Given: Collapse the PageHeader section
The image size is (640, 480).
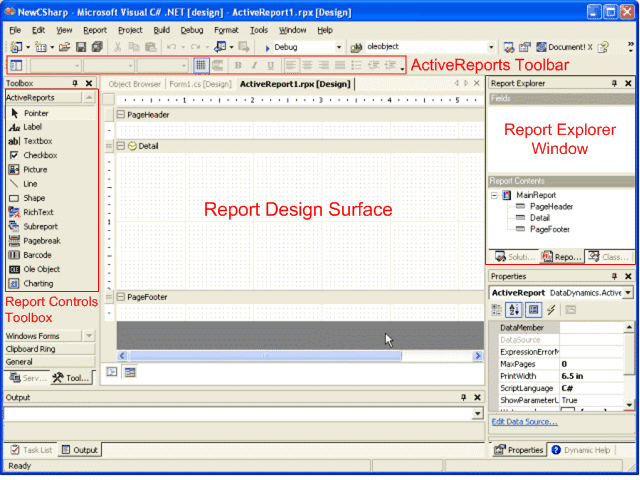Looking at the screenshot, I should (121, 116).
